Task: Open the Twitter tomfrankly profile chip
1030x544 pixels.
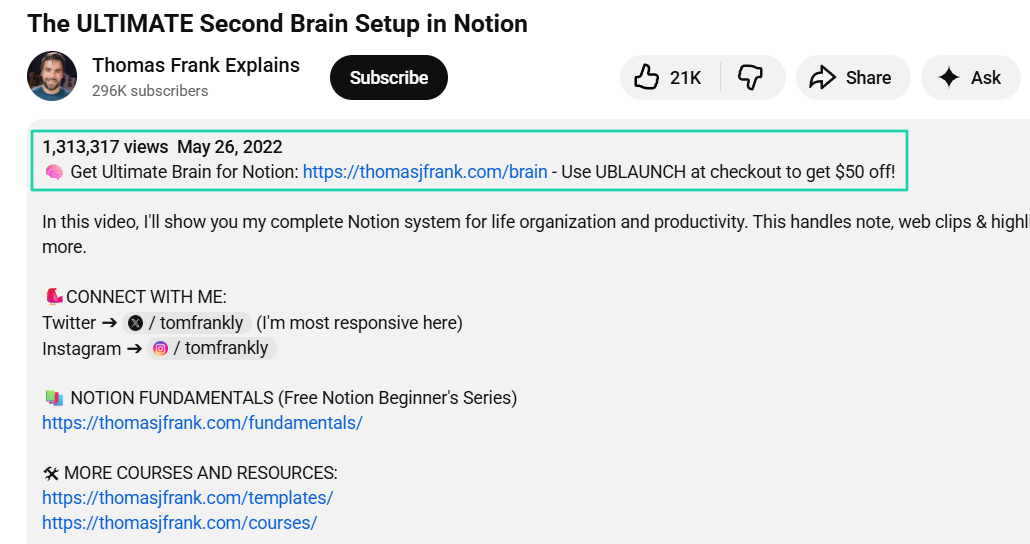Action: [187, 323]
